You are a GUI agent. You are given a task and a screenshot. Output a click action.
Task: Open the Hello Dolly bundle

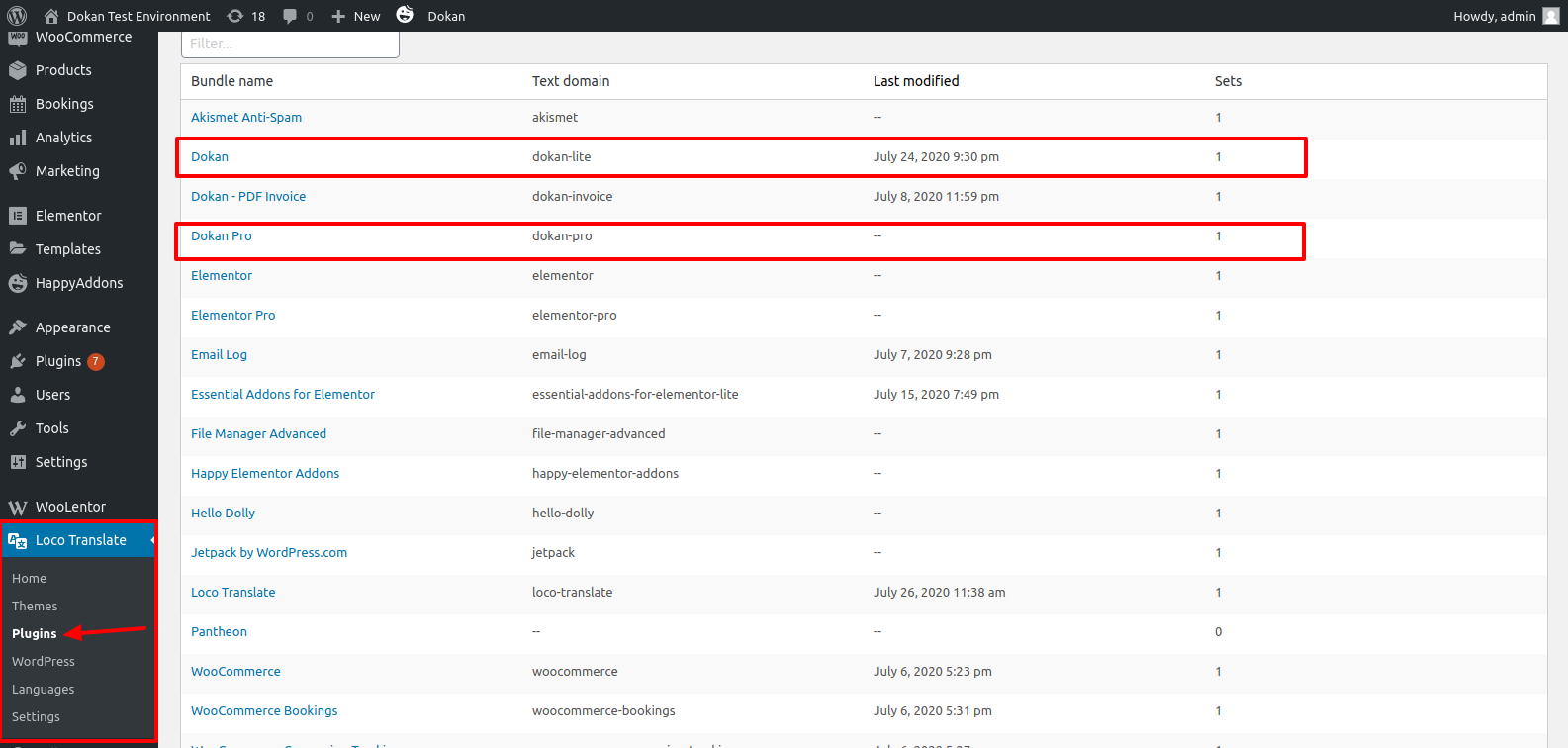223,513
